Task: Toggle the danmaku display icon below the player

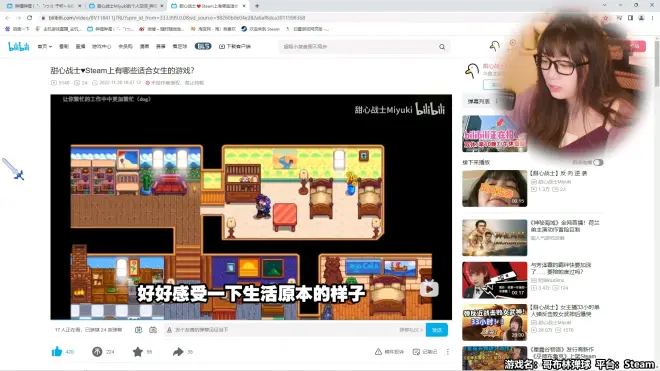Action: tap(138, 330)
